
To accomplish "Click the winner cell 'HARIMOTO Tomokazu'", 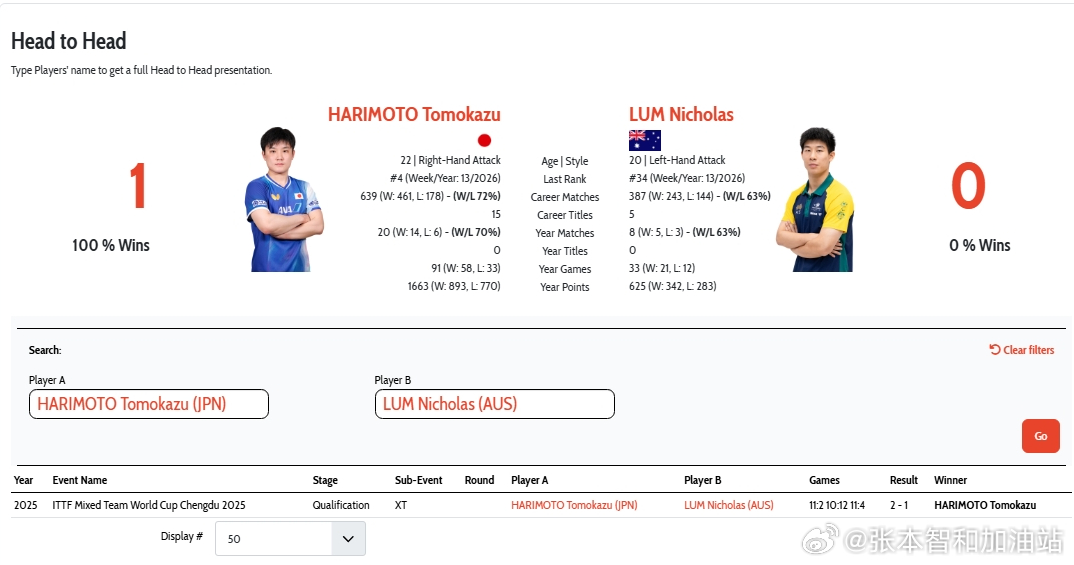I will (x=985, y=505).
